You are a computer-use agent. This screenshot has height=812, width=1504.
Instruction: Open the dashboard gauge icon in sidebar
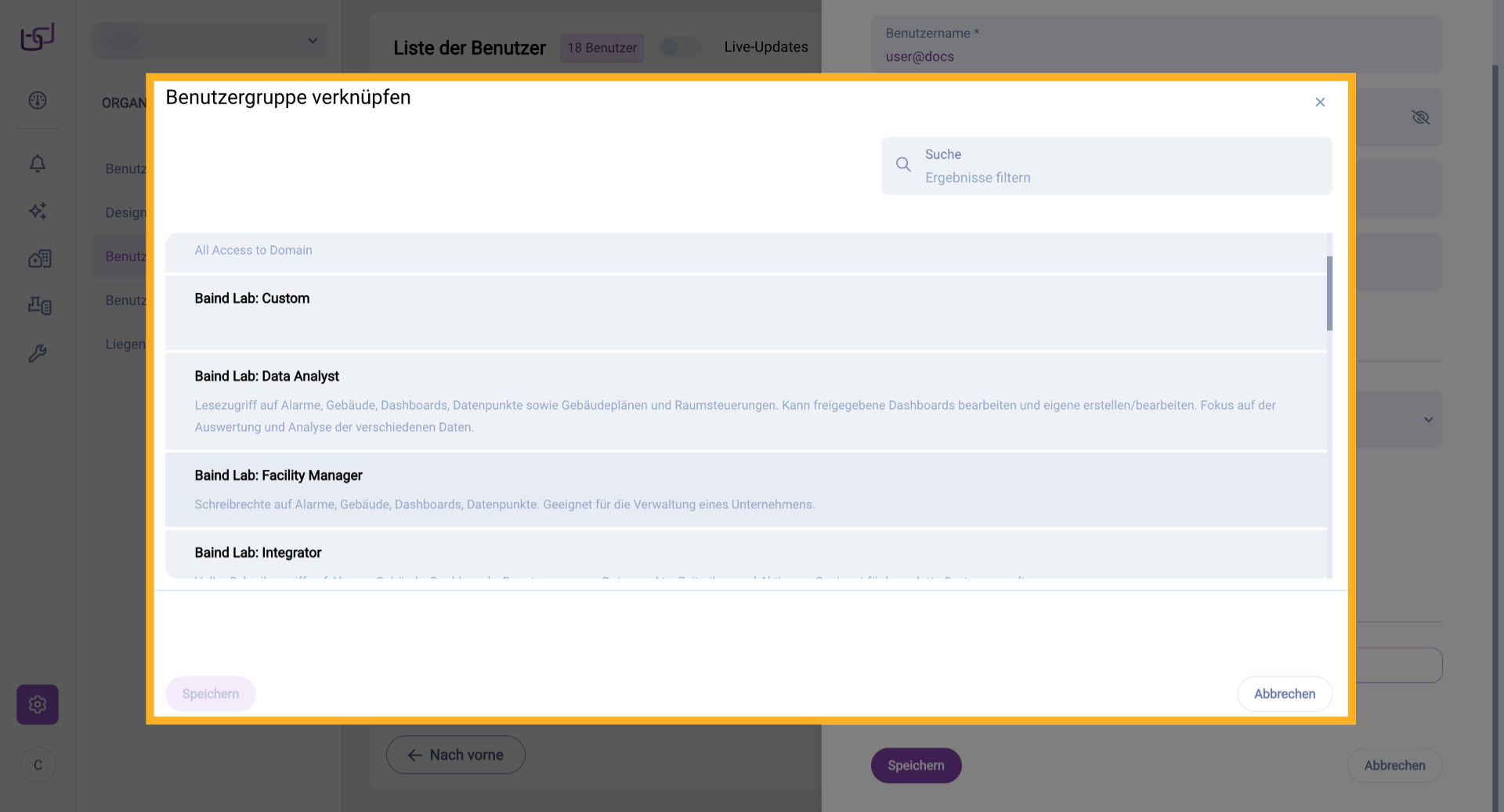38,100
